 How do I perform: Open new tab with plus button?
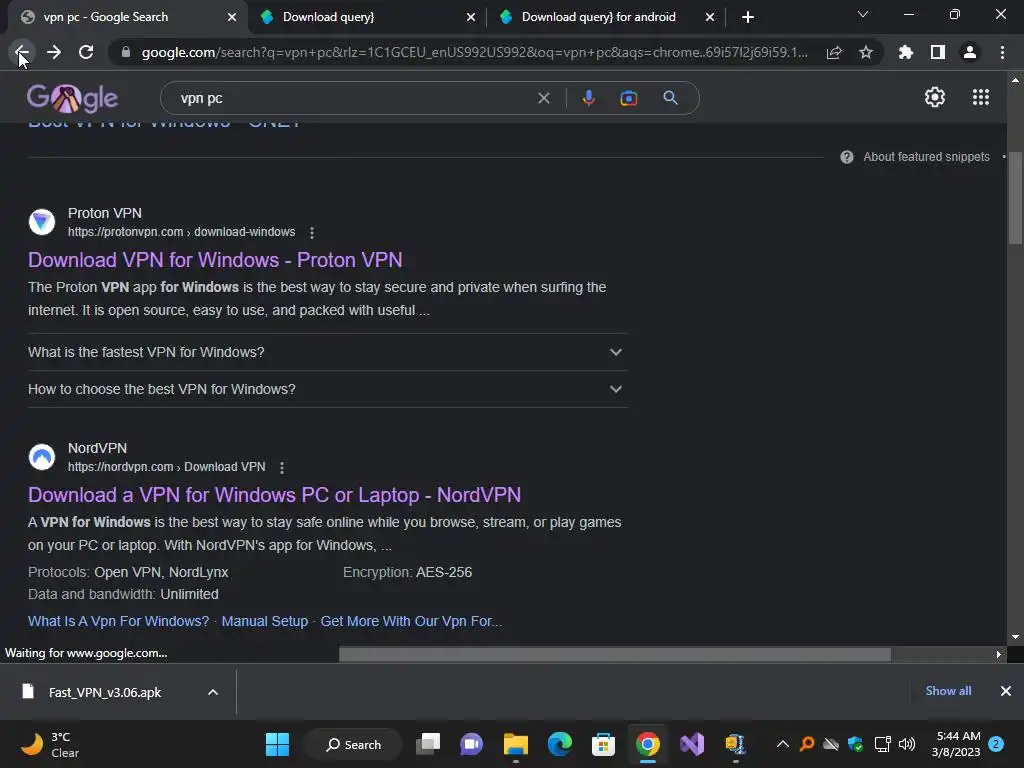click(x=748, y=17)
